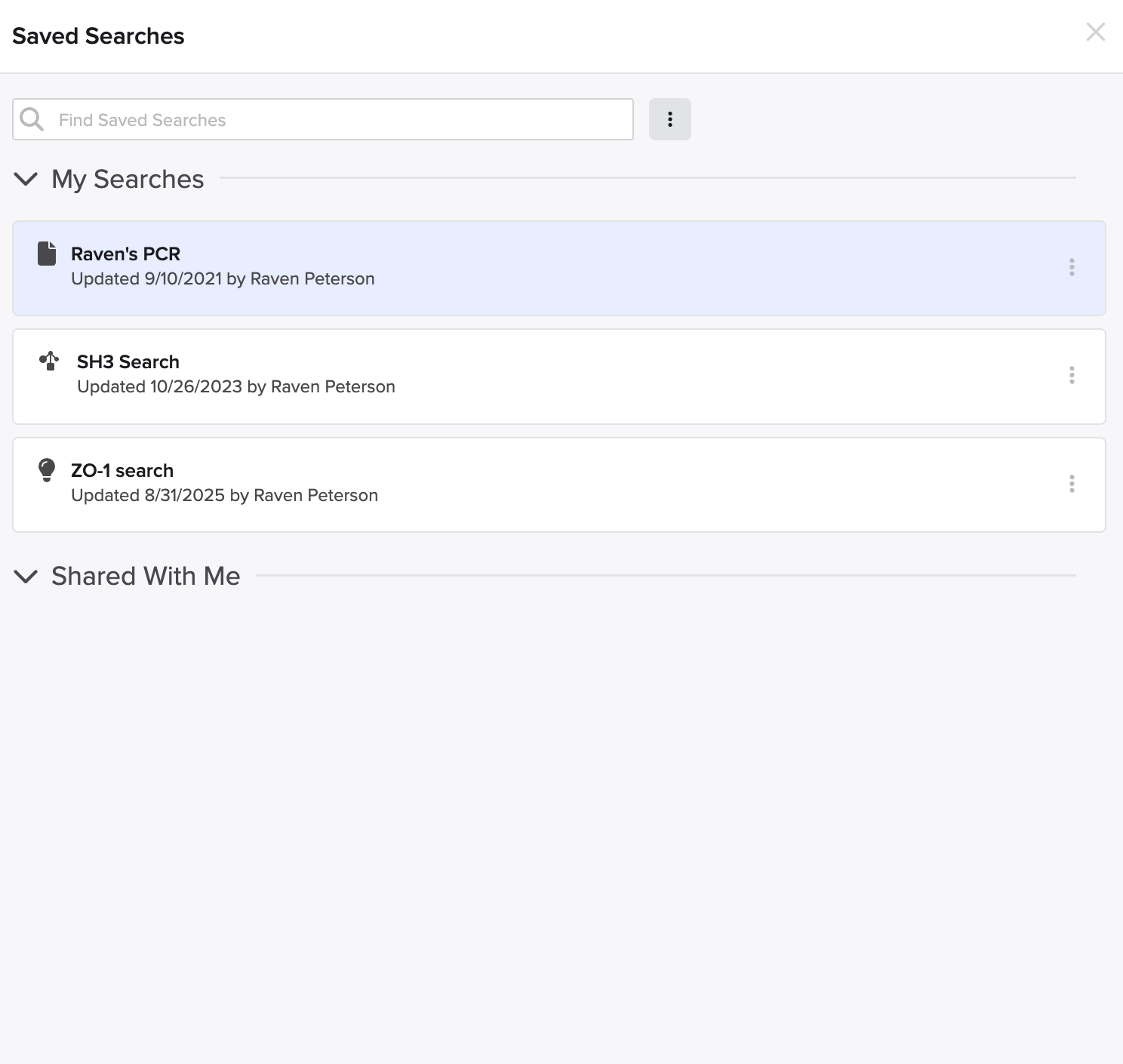Open the SH3 Search saved search title

(128, 362)
